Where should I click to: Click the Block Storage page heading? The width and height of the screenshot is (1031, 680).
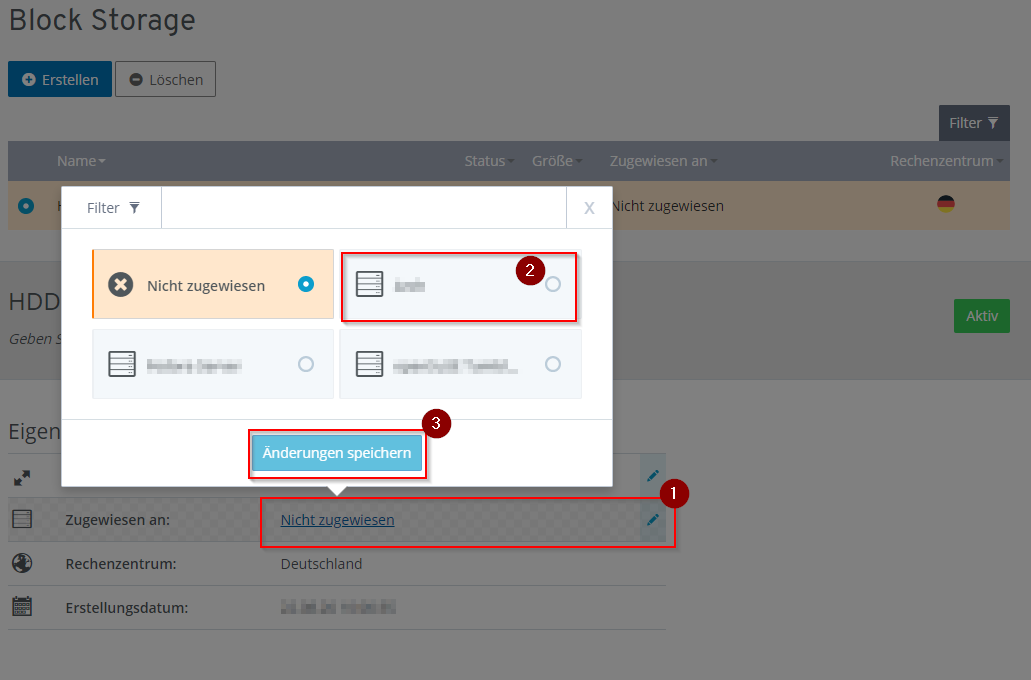click(x=102, y=20)
